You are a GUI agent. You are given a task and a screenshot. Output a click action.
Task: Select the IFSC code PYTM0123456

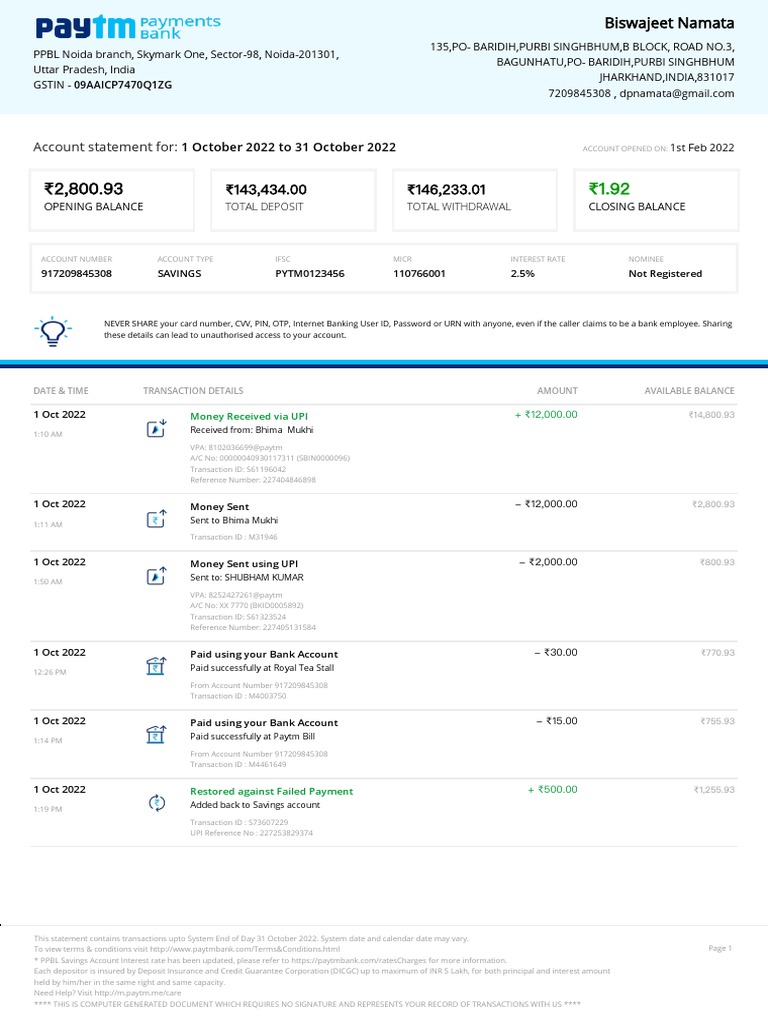[x=310, y=274]
